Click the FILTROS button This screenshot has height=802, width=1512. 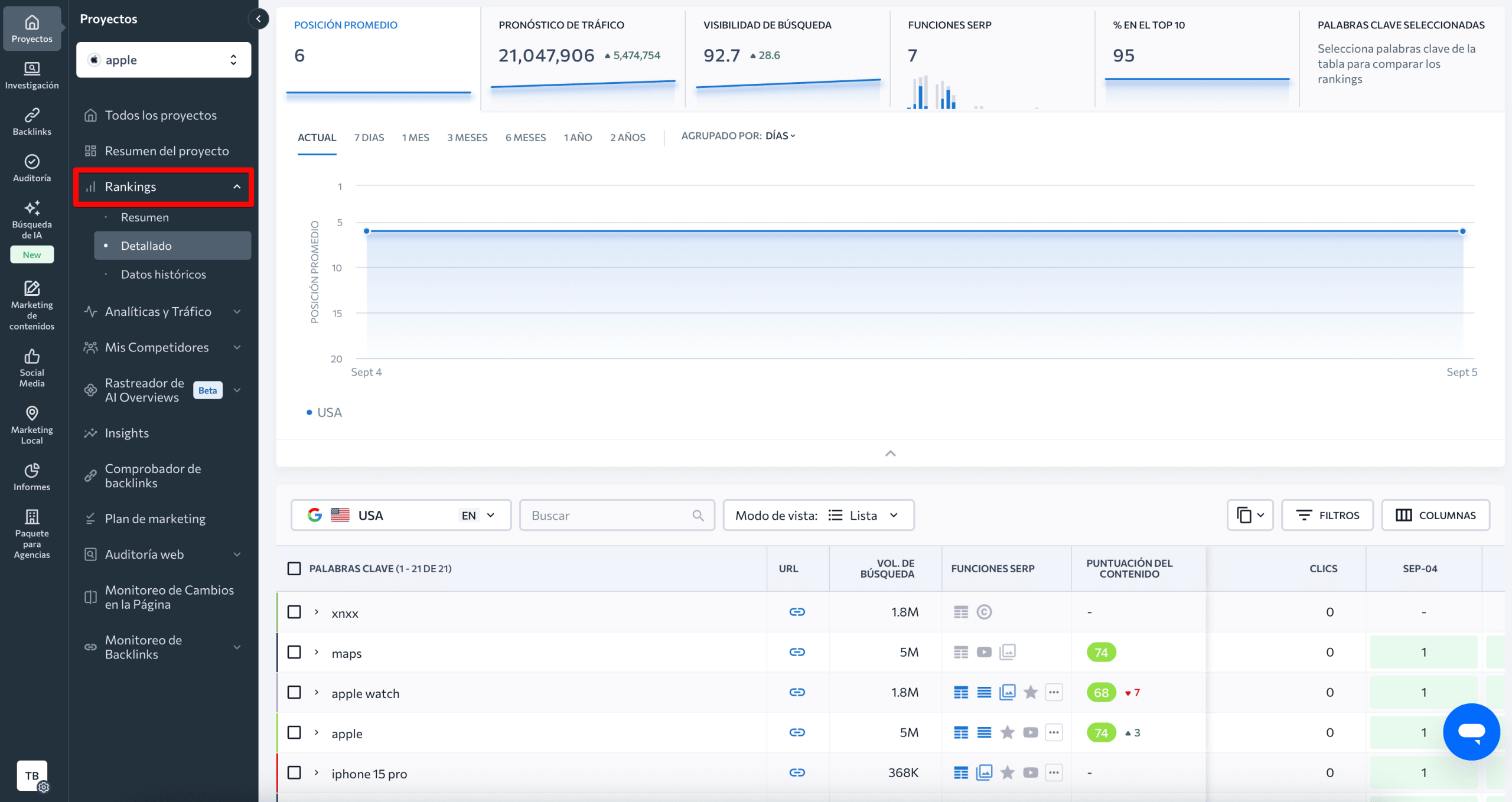click(x=1327, y=515)
